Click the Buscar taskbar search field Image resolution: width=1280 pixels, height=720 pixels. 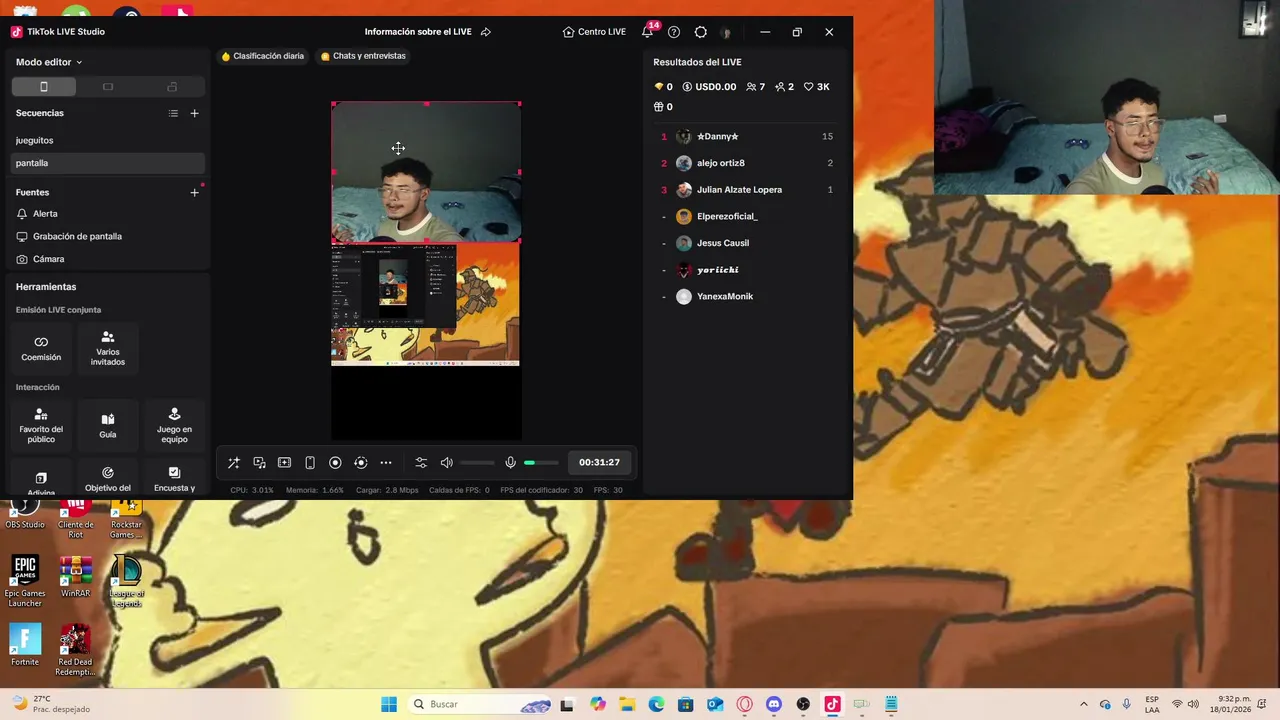[x=483, y=704]
